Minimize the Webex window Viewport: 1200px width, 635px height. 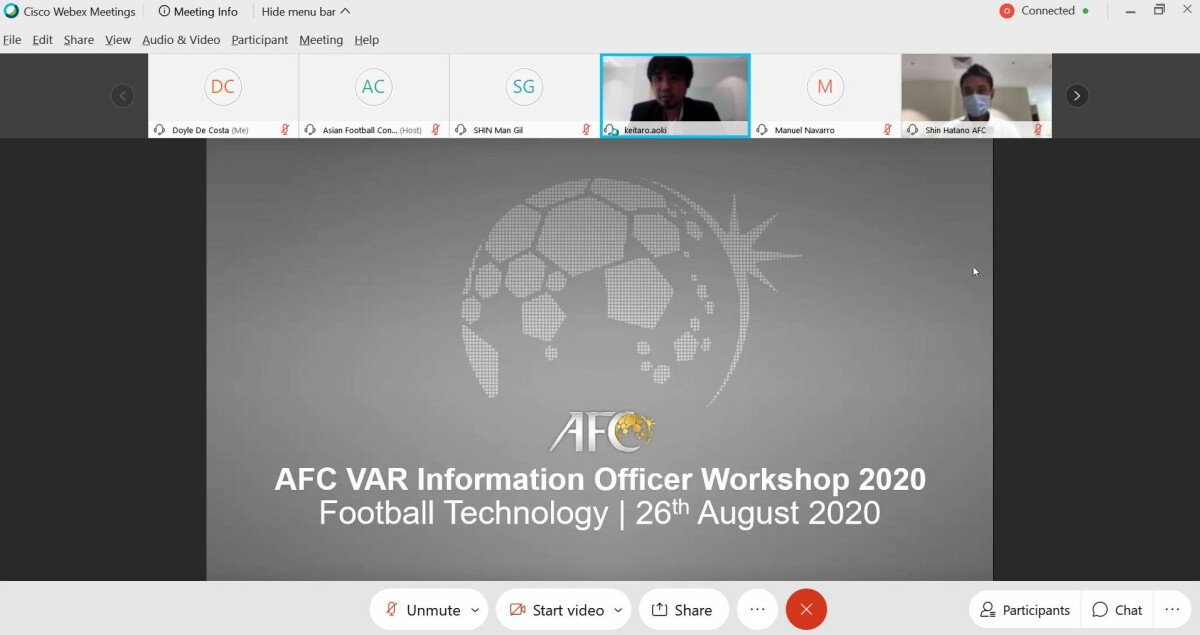coord(1130,11)
